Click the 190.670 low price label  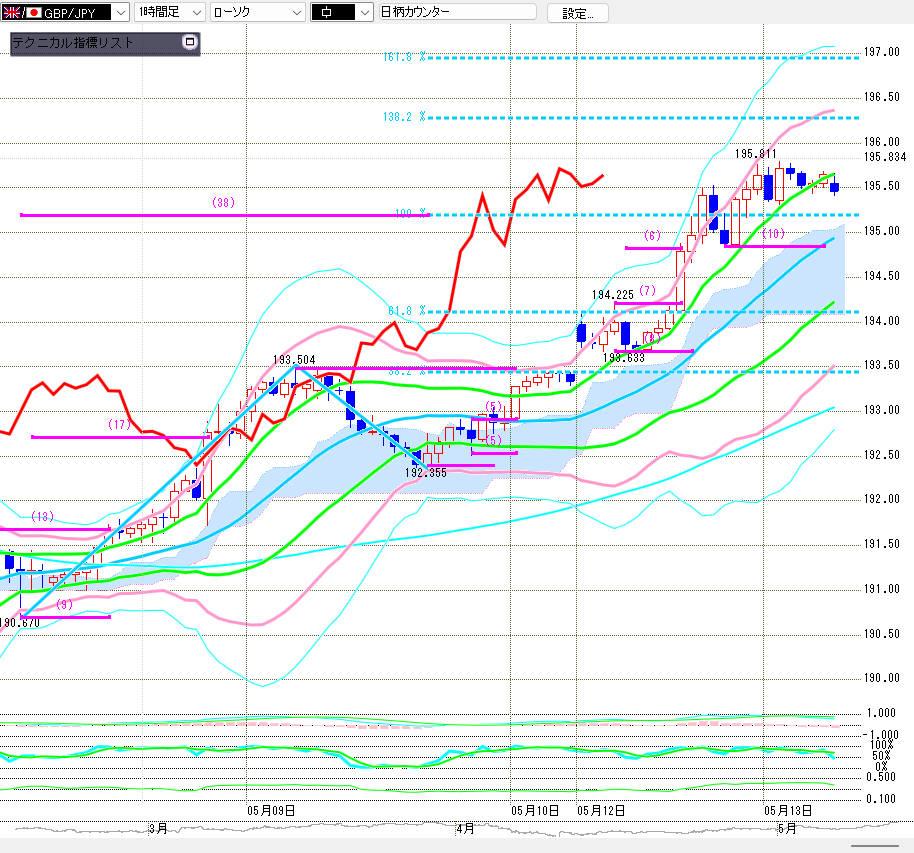20,623
